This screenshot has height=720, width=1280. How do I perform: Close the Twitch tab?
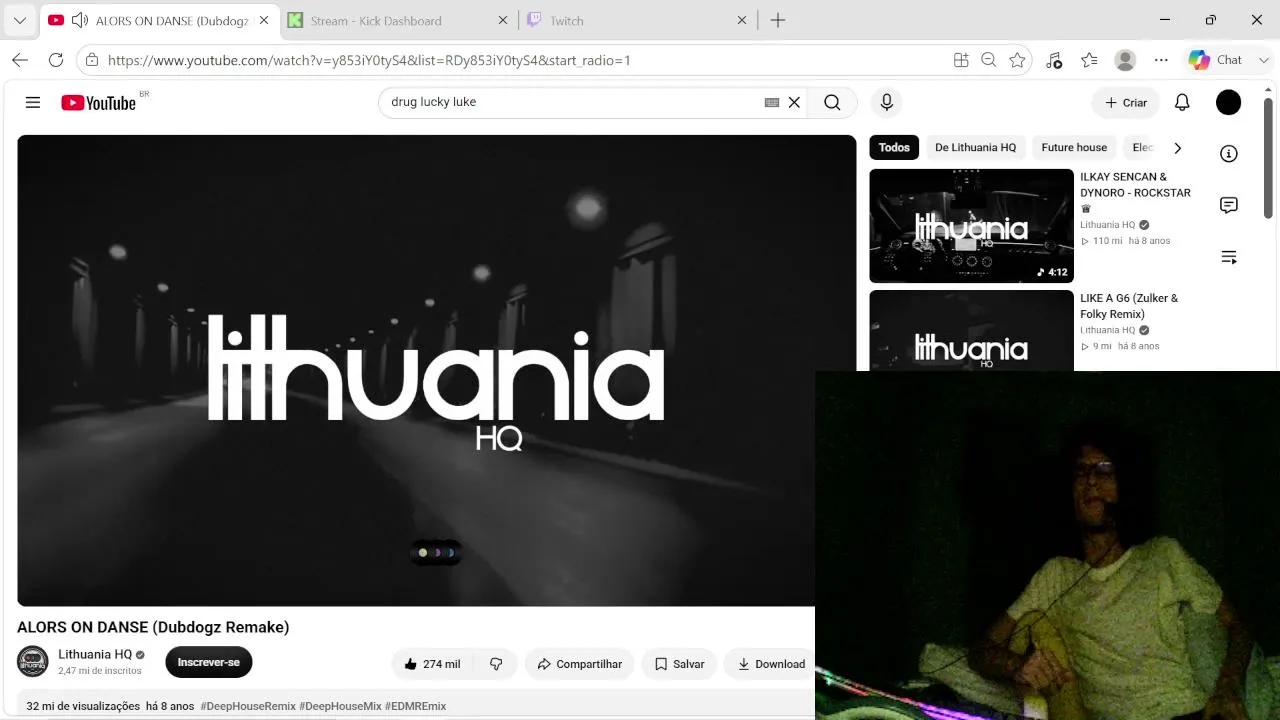[742, 20]
